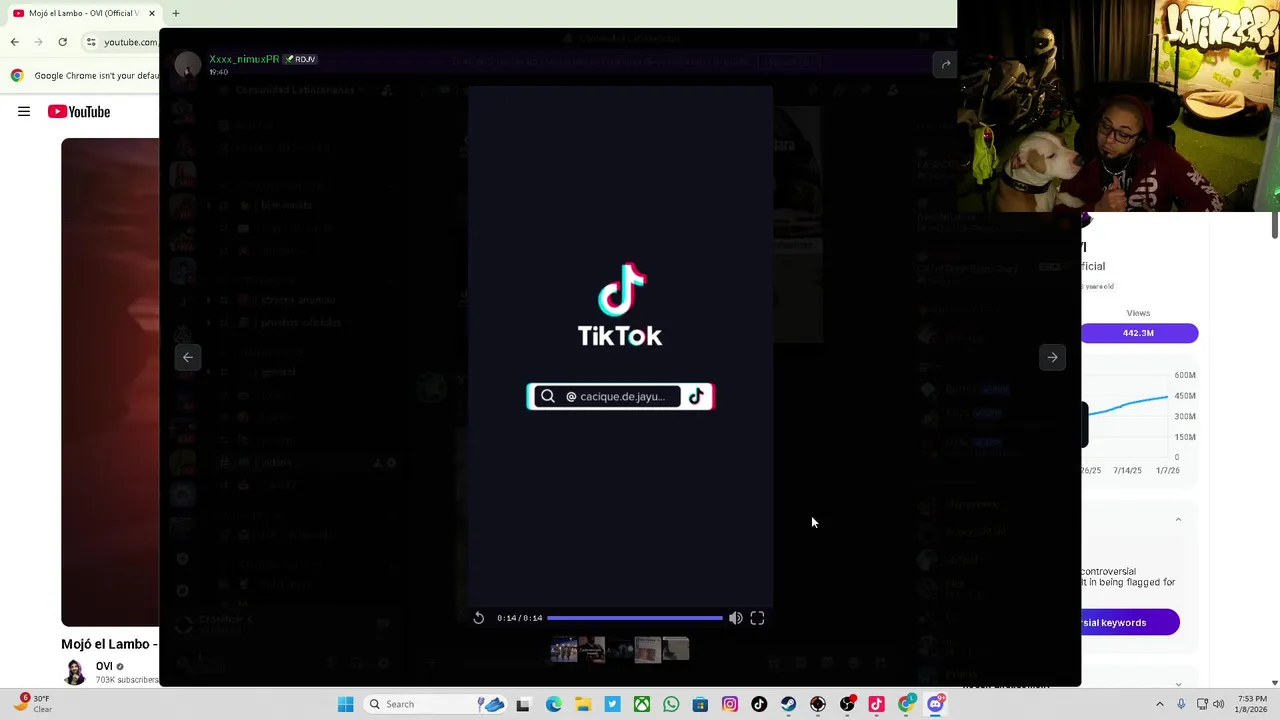Open YouTube hamburger guide menu
1280x720 pixels.
[x=24, y=112]
